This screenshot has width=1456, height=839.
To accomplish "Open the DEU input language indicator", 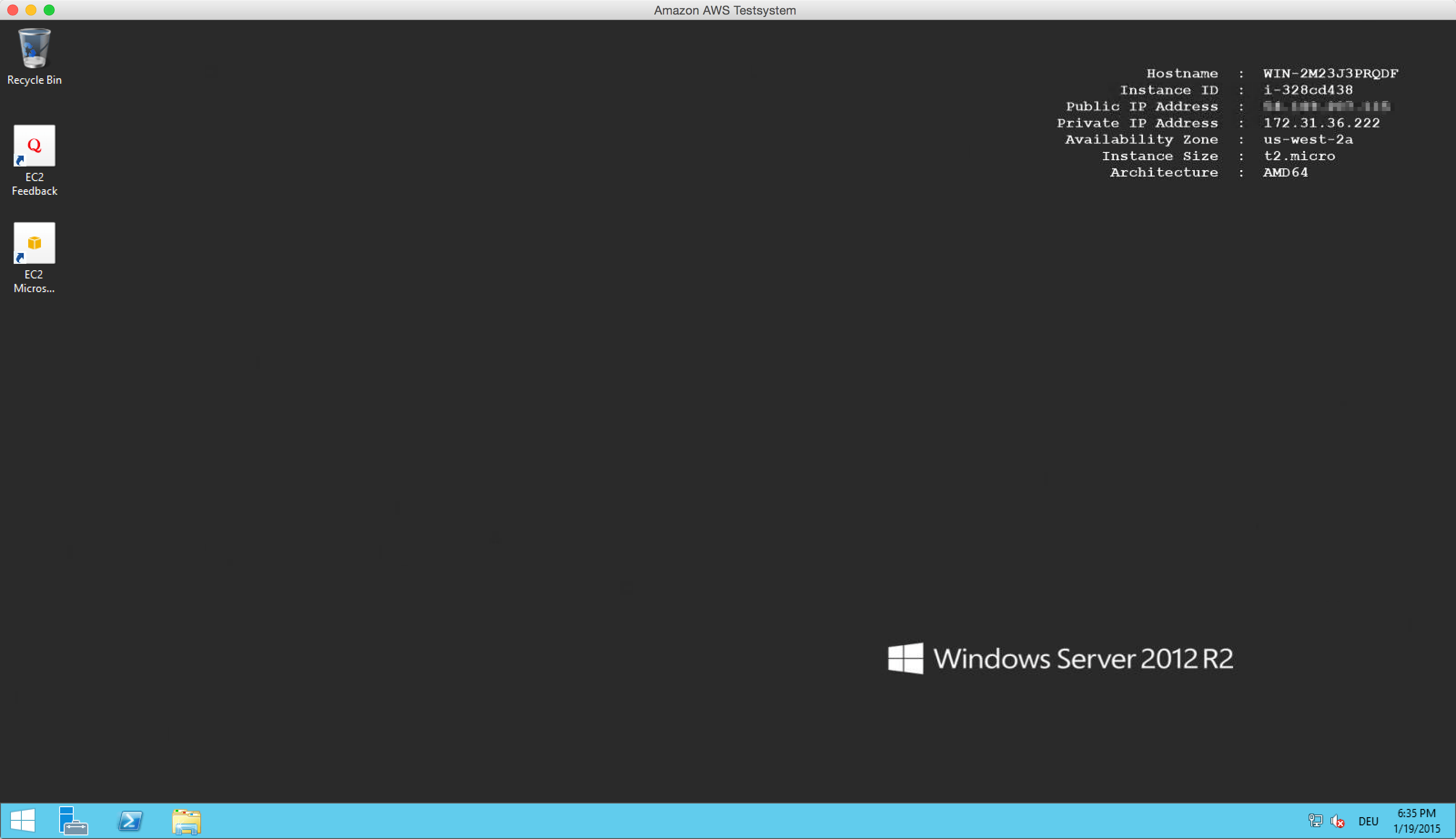I will [x=1369, y=821].
